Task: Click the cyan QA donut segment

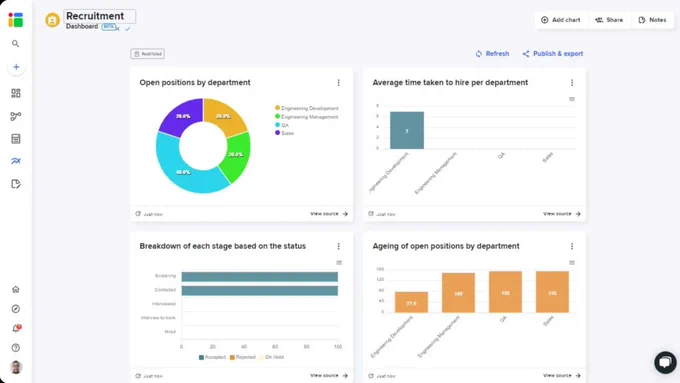Action: (182, 172)
